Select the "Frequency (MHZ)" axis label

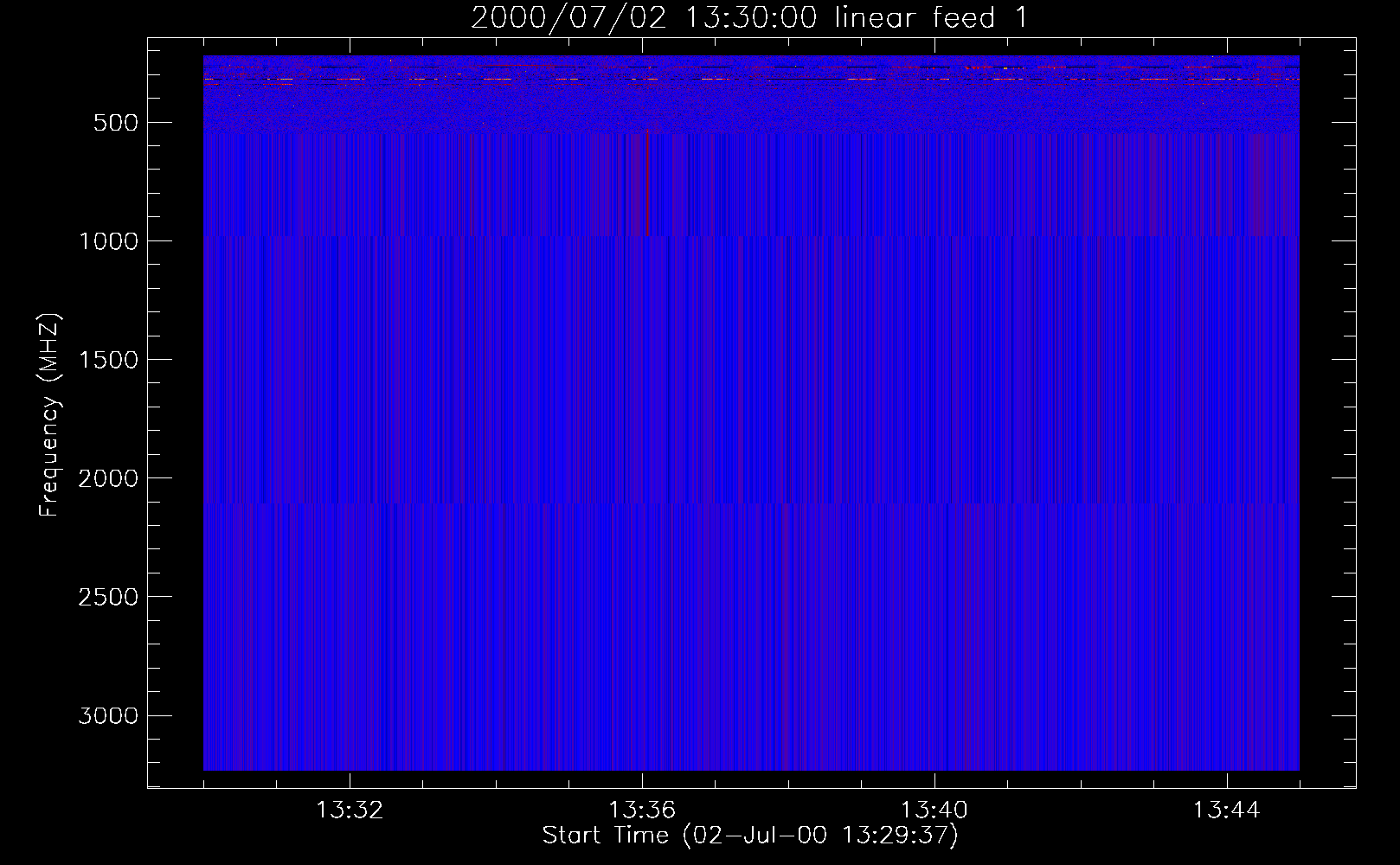(x=49, y=414)
